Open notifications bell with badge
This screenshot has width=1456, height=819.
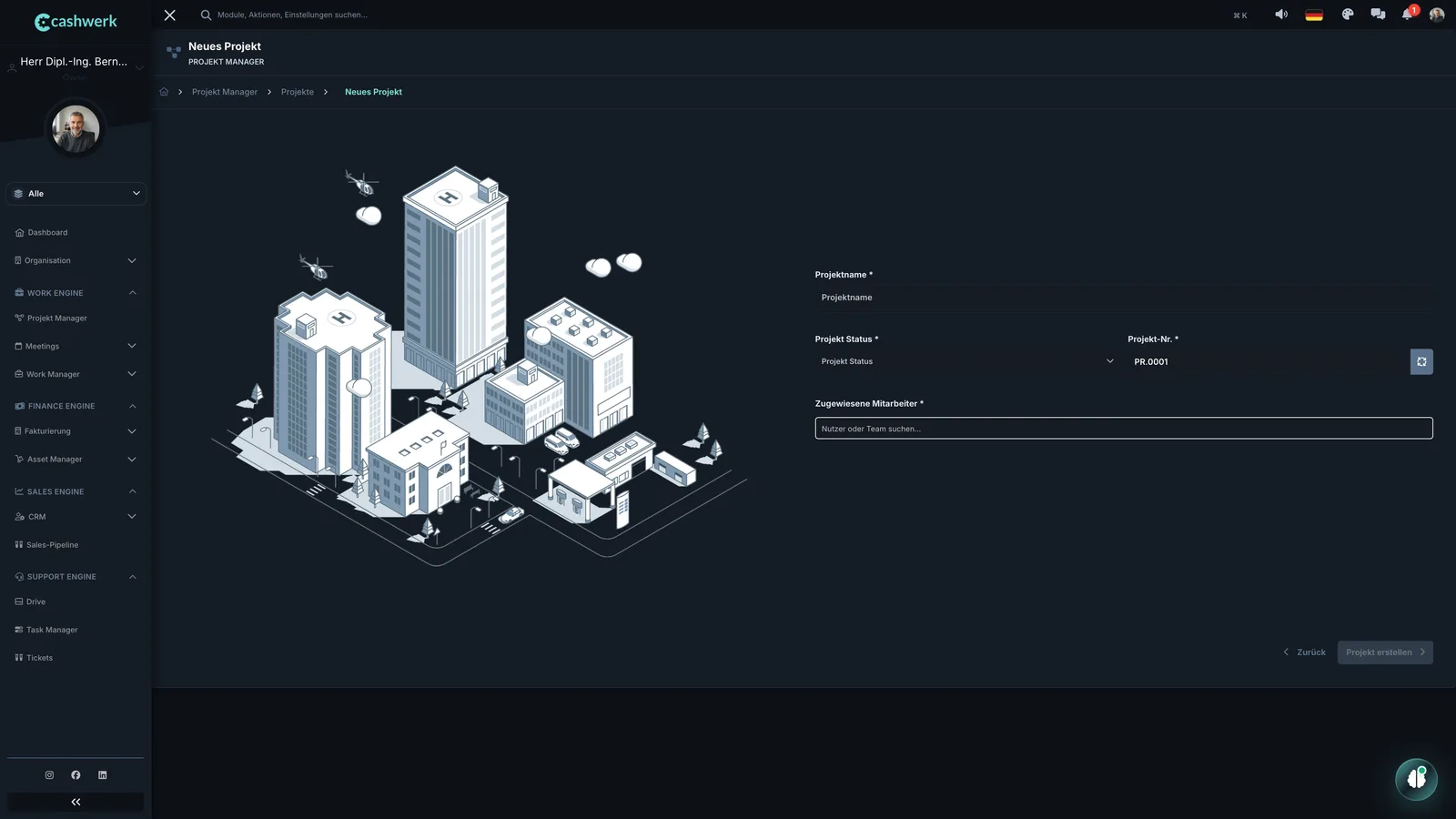pyautogui.click(x=1408, y=14)
